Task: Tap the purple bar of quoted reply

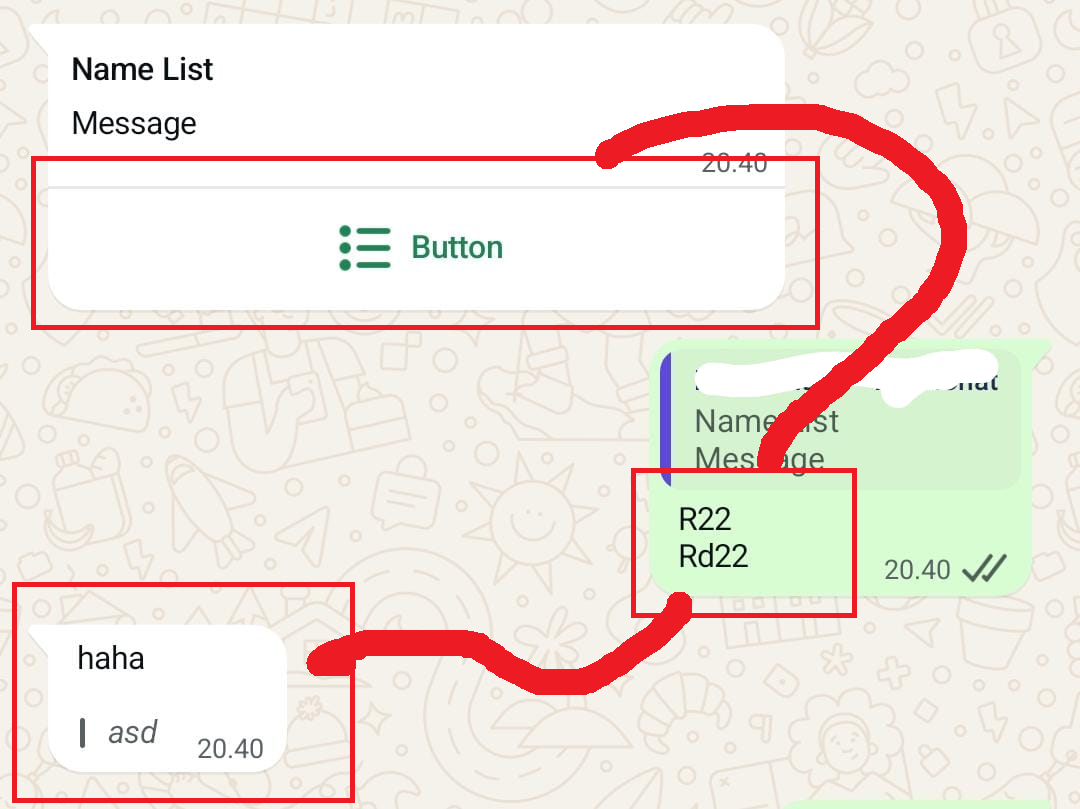Action: pos(665,419)
